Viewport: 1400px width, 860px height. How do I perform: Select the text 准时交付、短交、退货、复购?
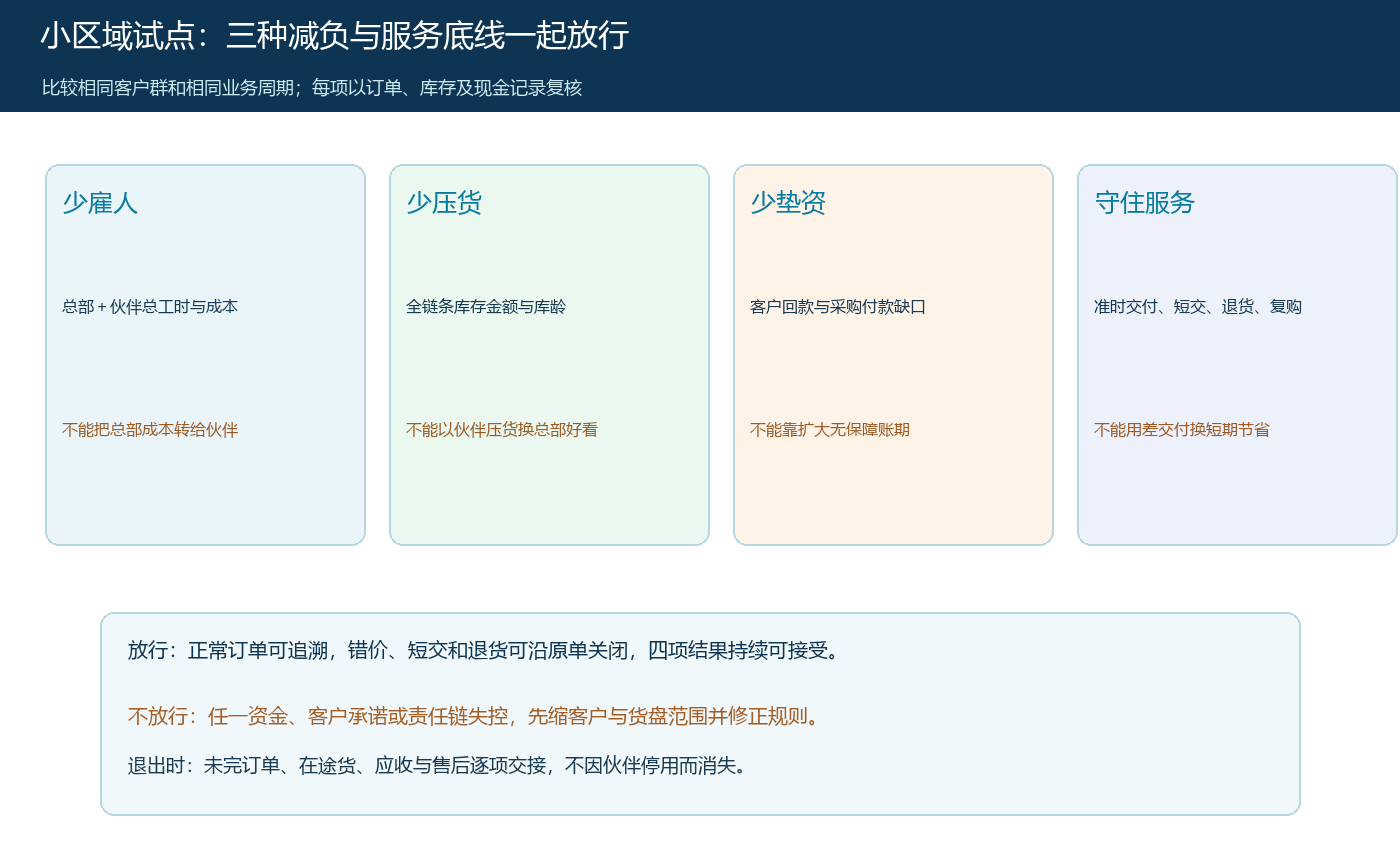click(x=1198, y=307)
